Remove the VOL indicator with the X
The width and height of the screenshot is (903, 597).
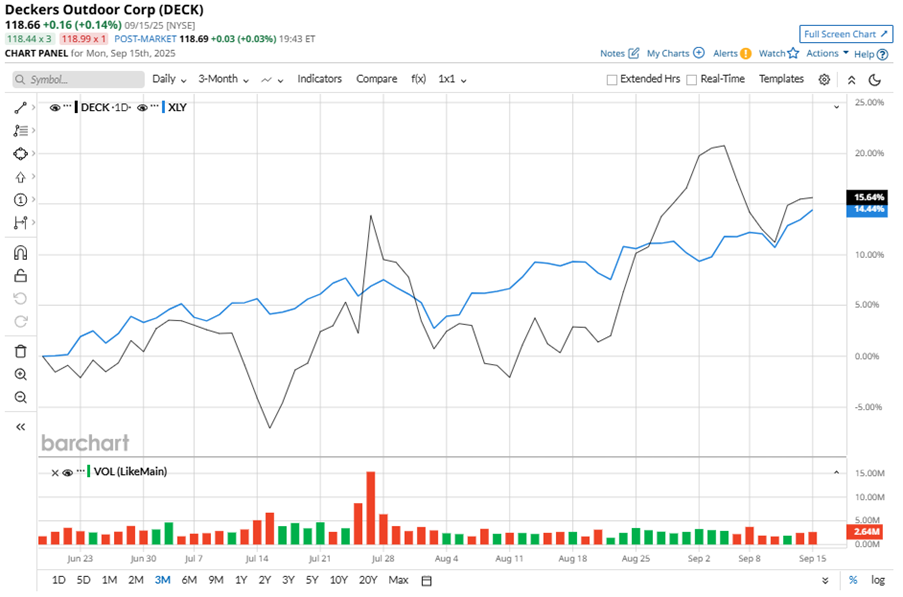55,473
